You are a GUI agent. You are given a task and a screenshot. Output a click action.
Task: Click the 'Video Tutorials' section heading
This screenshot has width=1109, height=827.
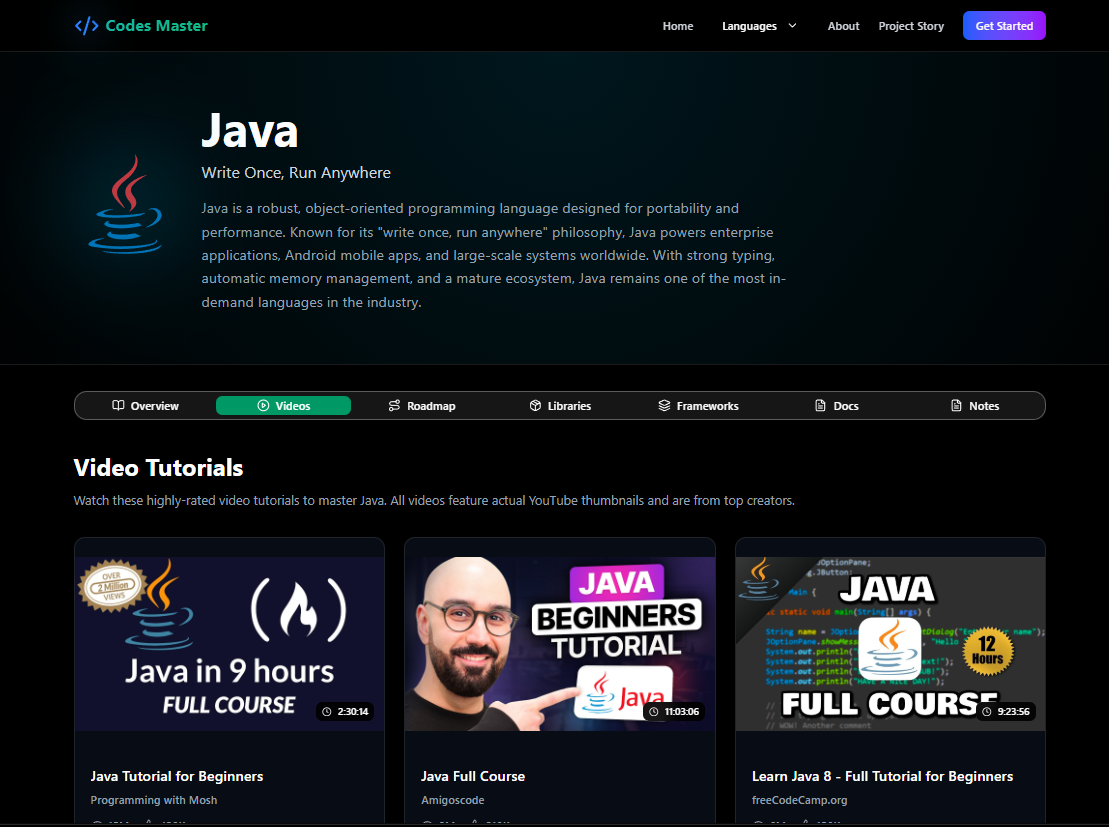click(158, 468)
